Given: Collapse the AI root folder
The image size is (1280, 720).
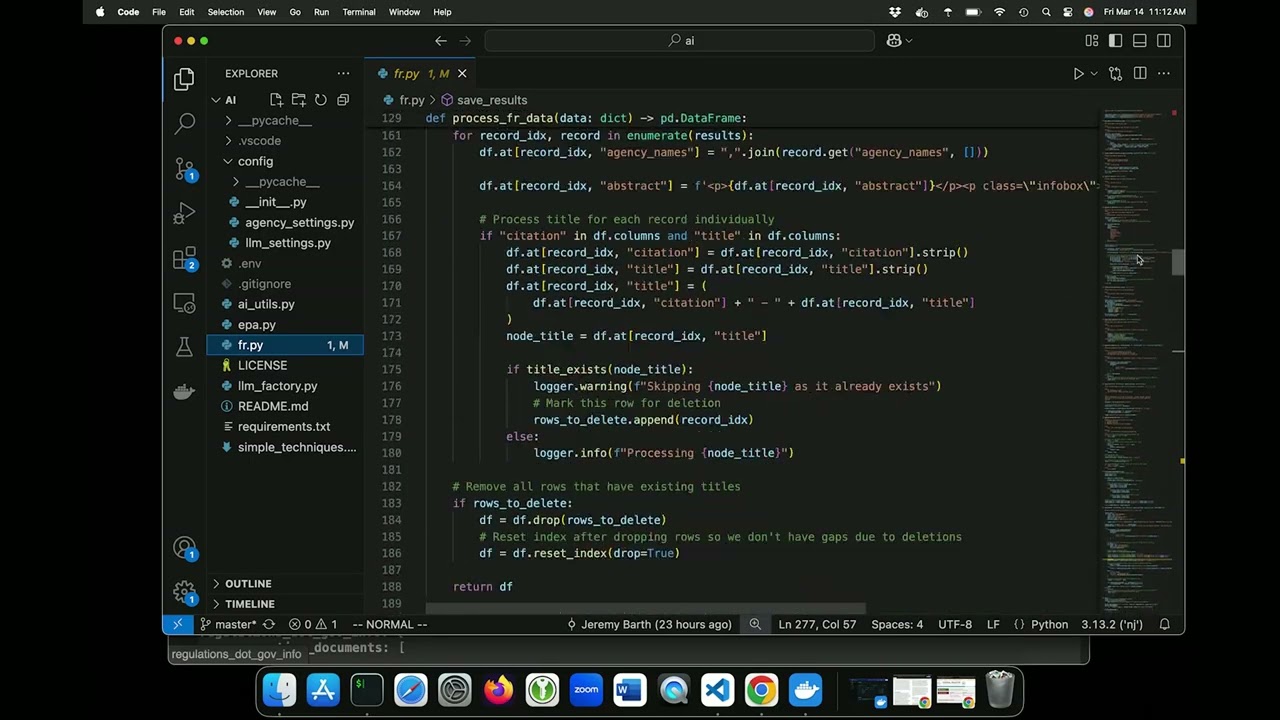Looking at the screenshot, I should pos(216,100).
